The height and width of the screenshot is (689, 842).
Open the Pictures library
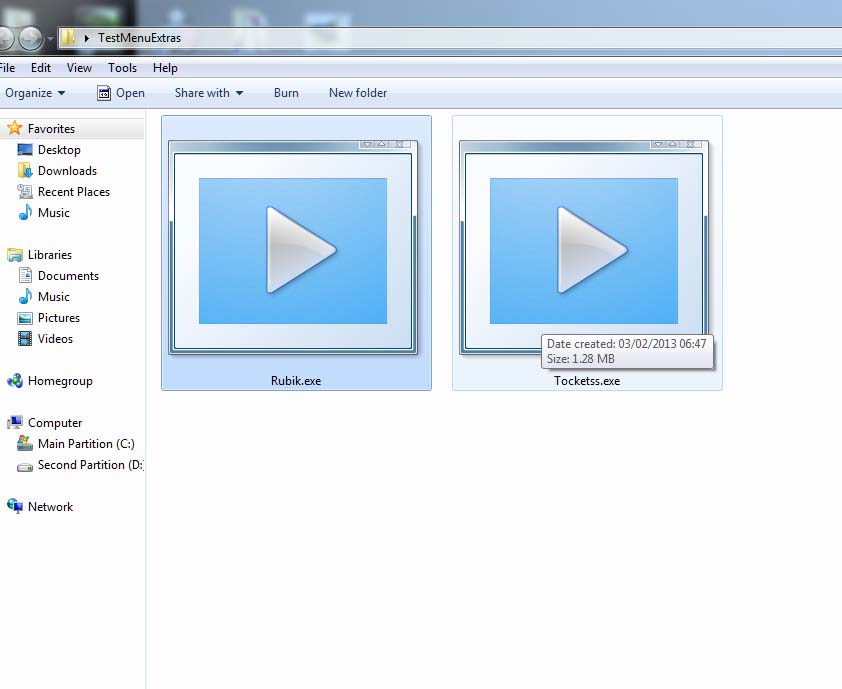[58, 318]
